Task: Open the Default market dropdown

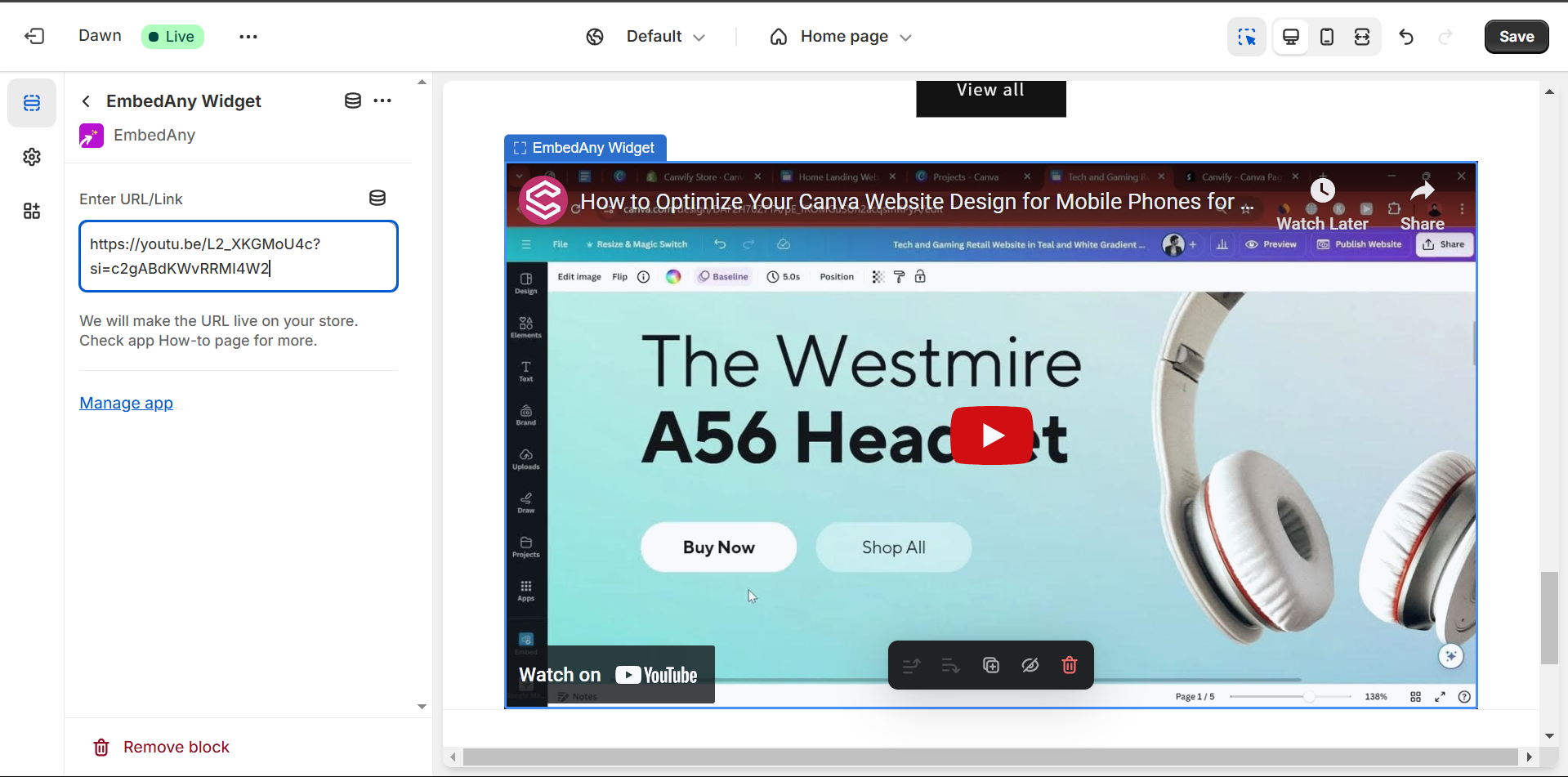Action: pos(665,37)
